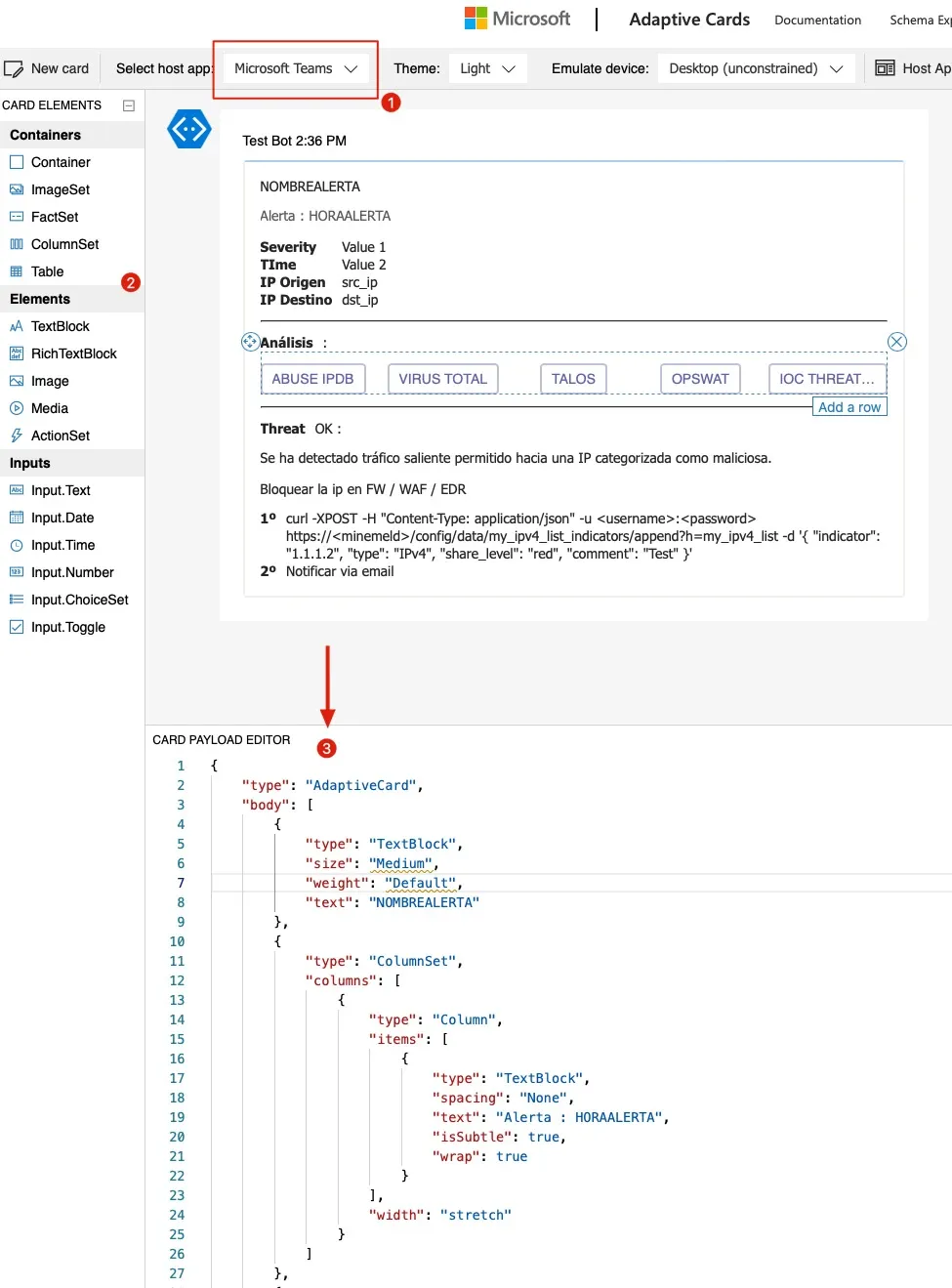Add the Input.ChoiceSet list icon

click(17, 600)
